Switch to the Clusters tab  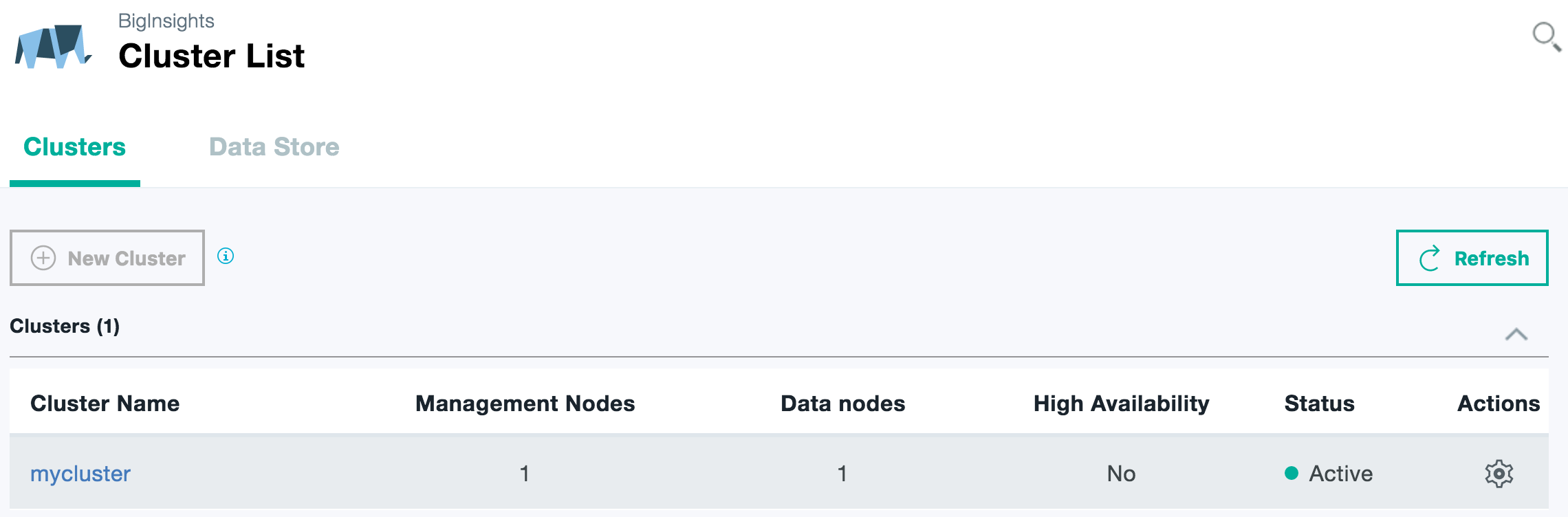[74, 147]
